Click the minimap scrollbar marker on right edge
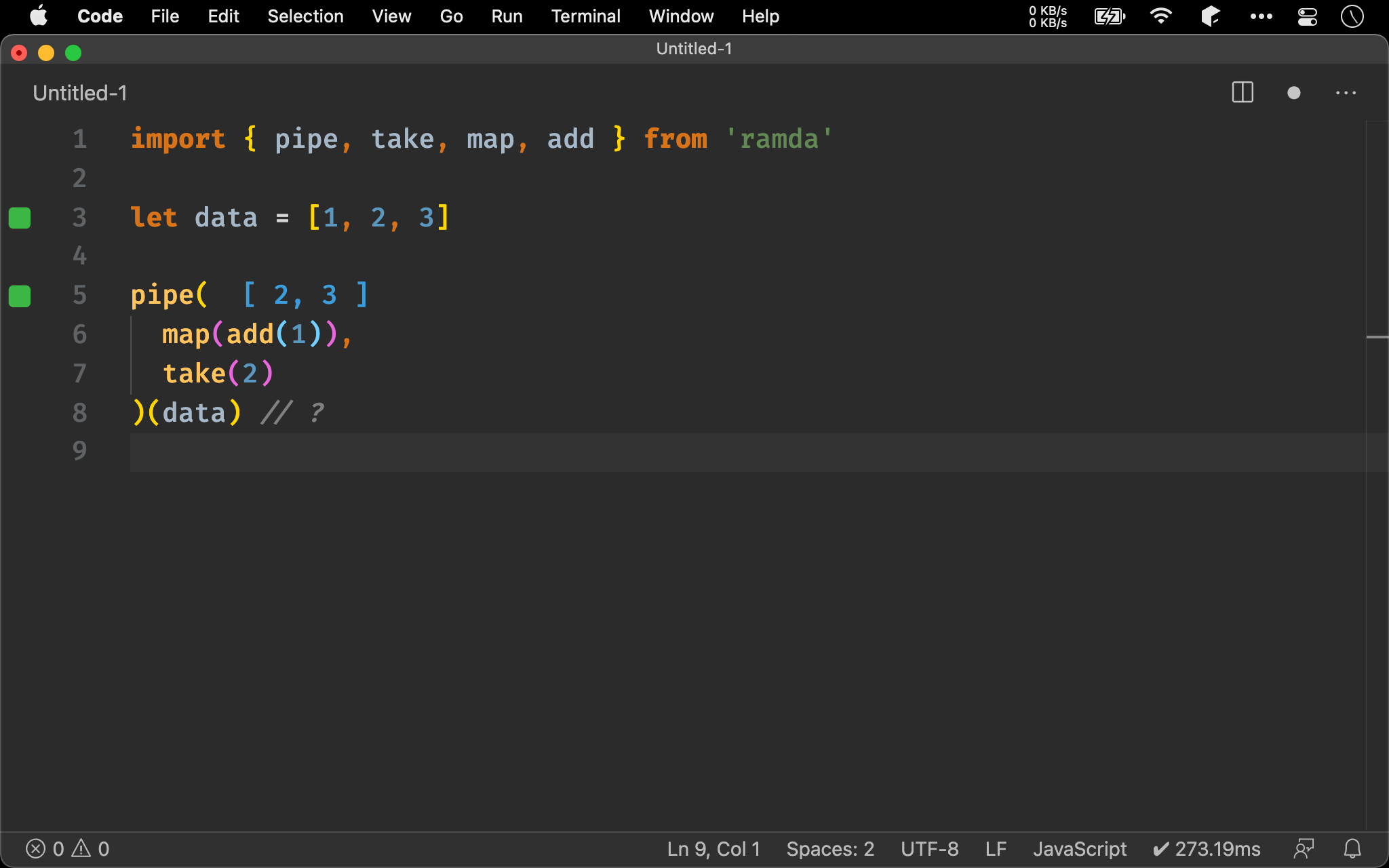This screenshot has width=1389, height=868. pyautogui.click(x=1377, y=336)
